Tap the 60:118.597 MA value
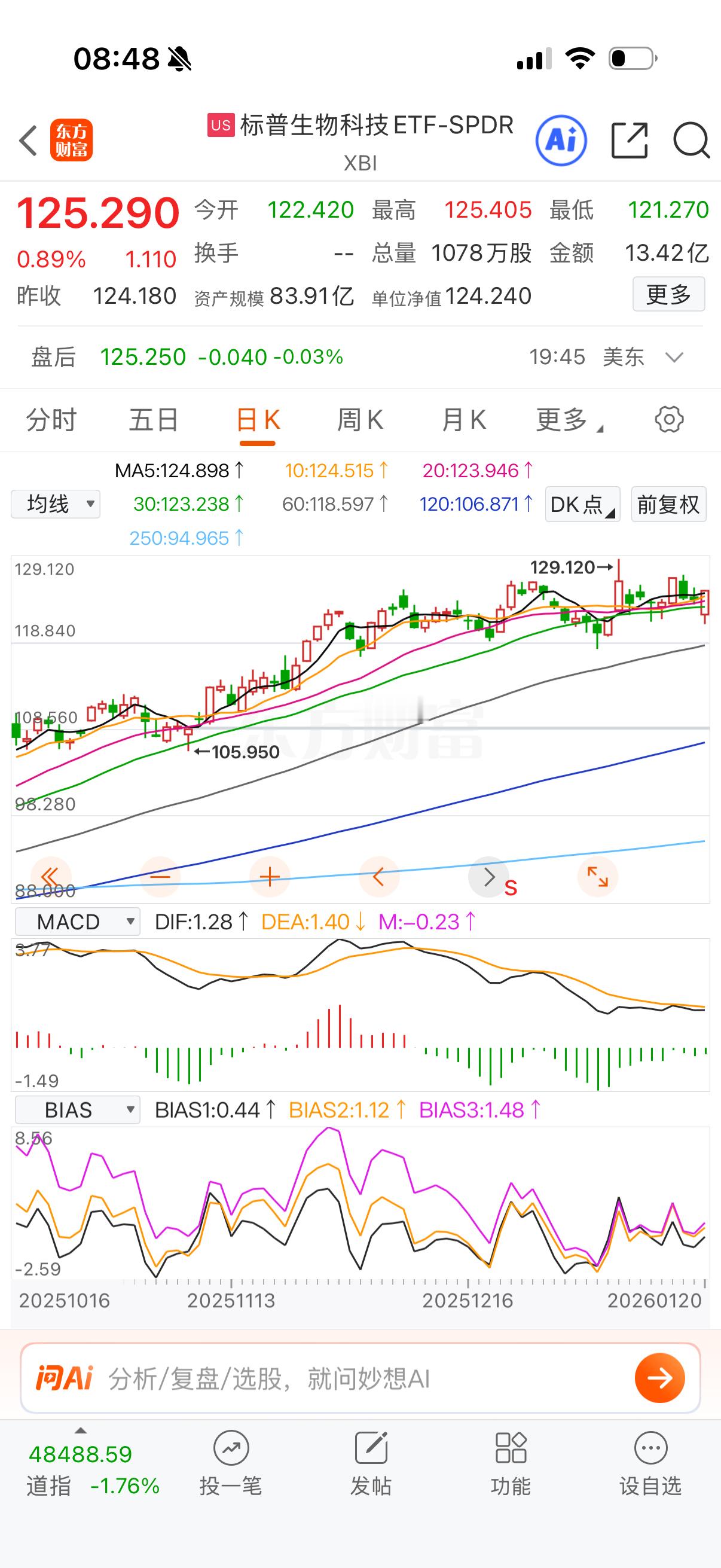Viewport: 721px width, 1568px height. tap(336, 504)
